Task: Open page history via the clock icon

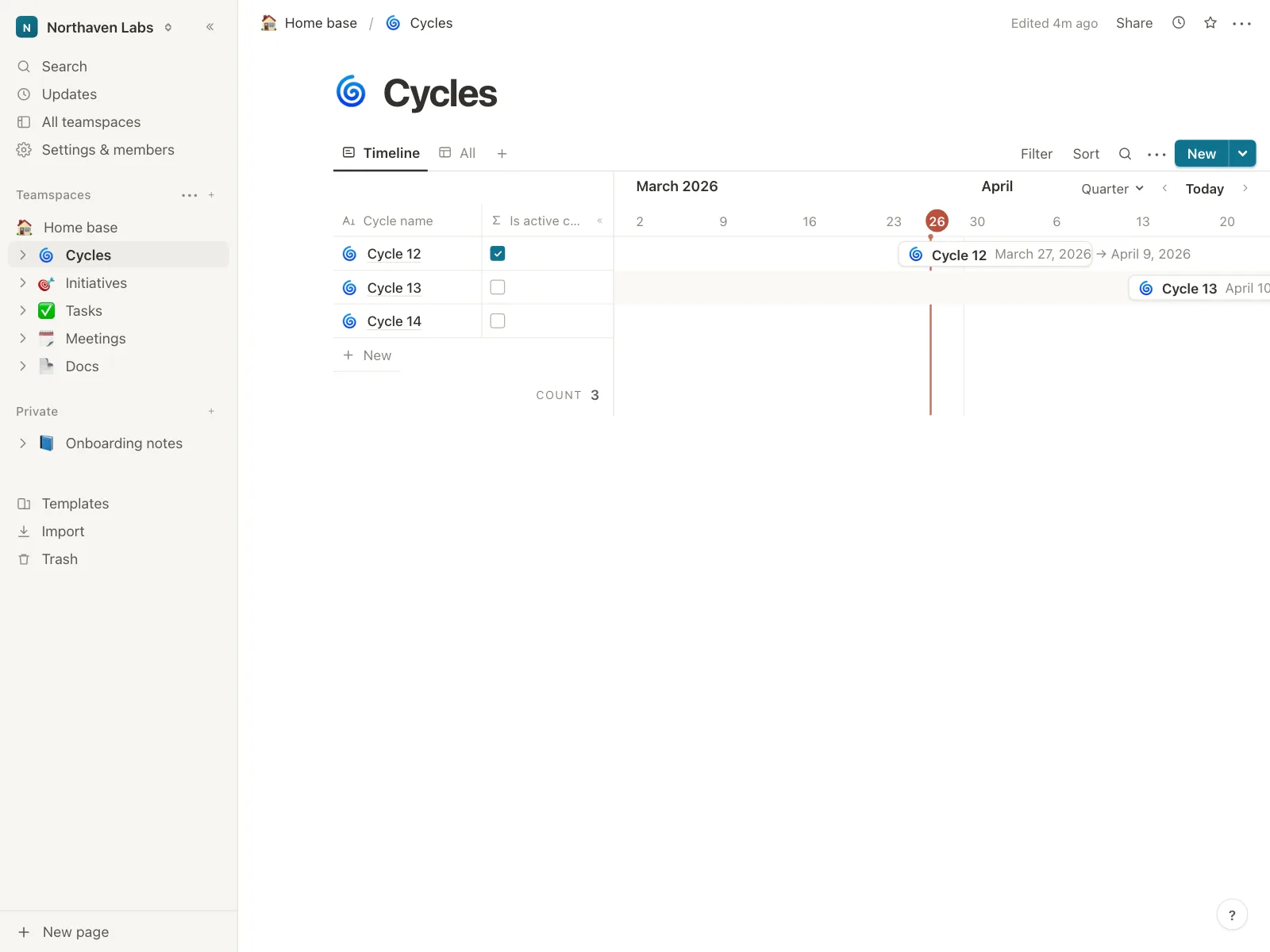Action: point(1179,23)
